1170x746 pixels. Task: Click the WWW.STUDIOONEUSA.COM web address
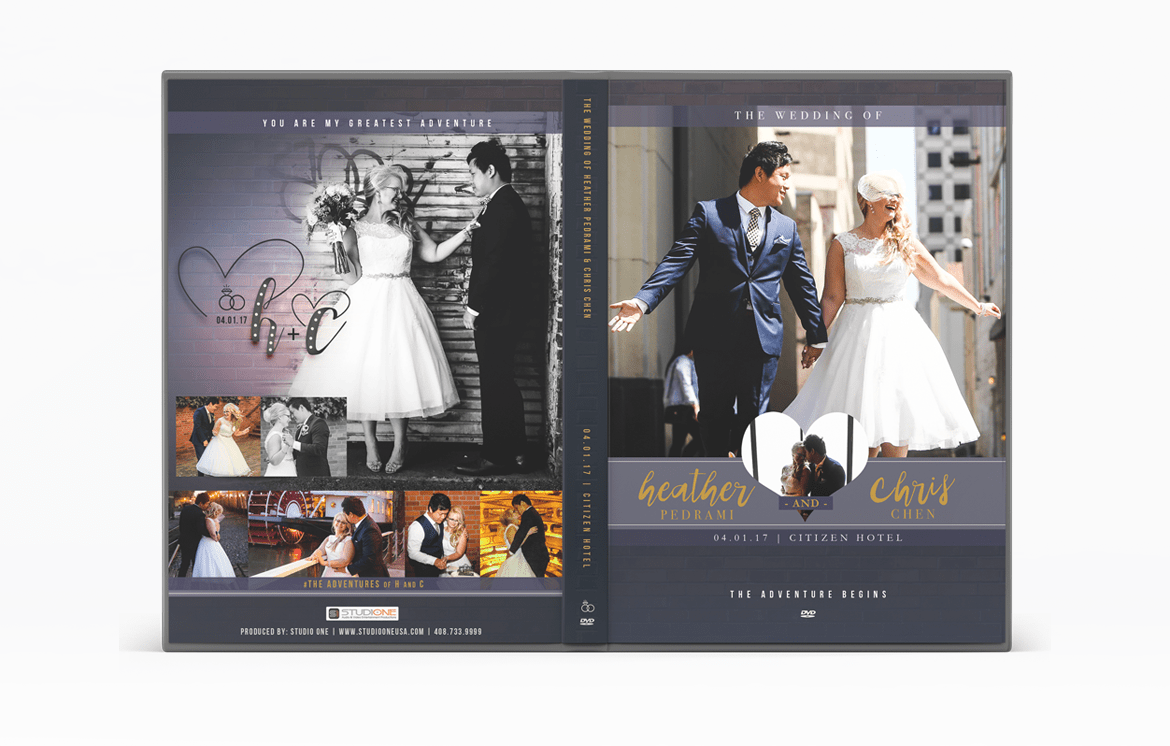coord(381,632)
